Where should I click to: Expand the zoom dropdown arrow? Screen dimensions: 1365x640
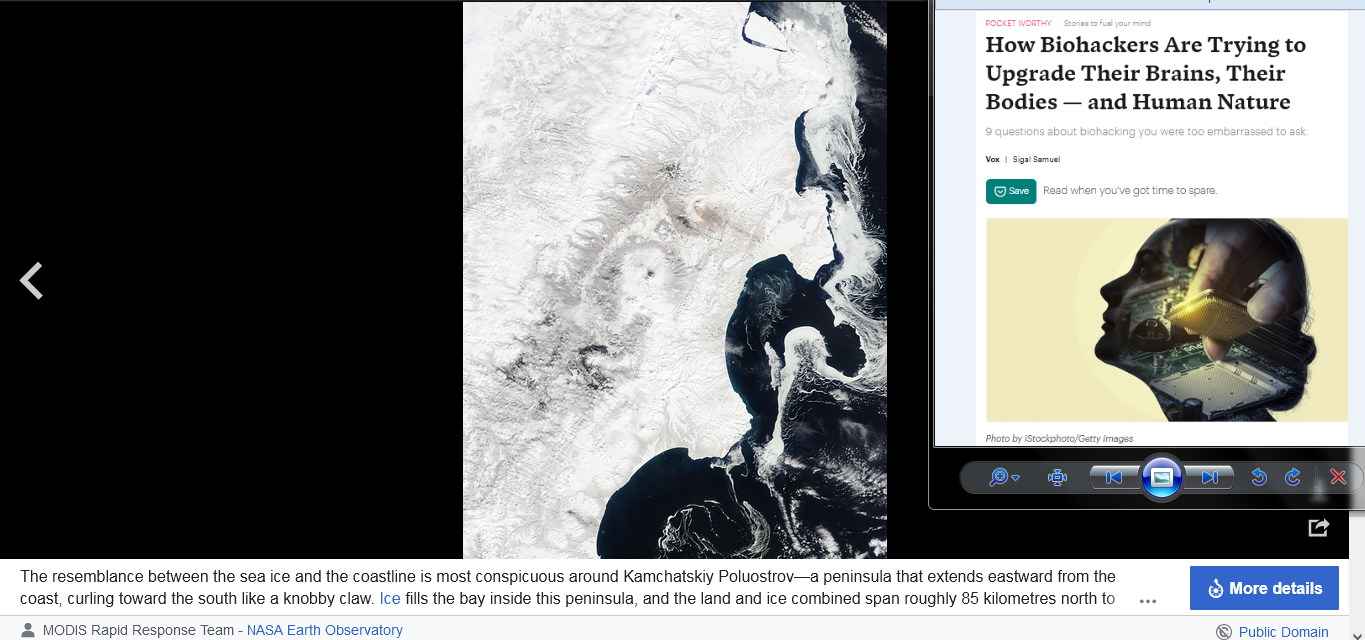click(1016, 478)
